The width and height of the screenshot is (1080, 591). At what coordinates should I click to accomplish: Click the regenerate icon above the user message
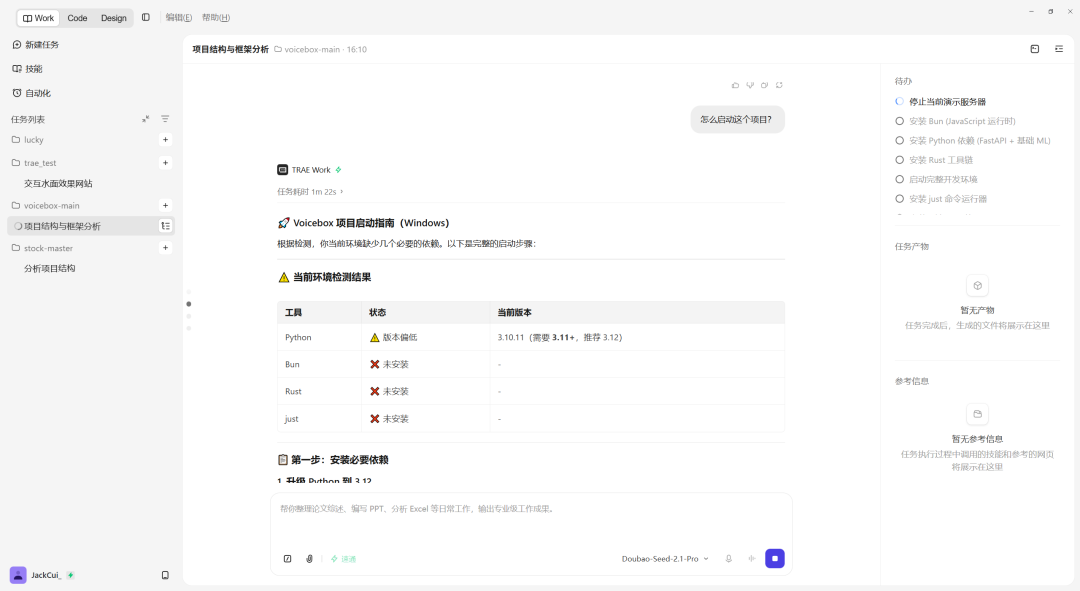click(779, 85)
